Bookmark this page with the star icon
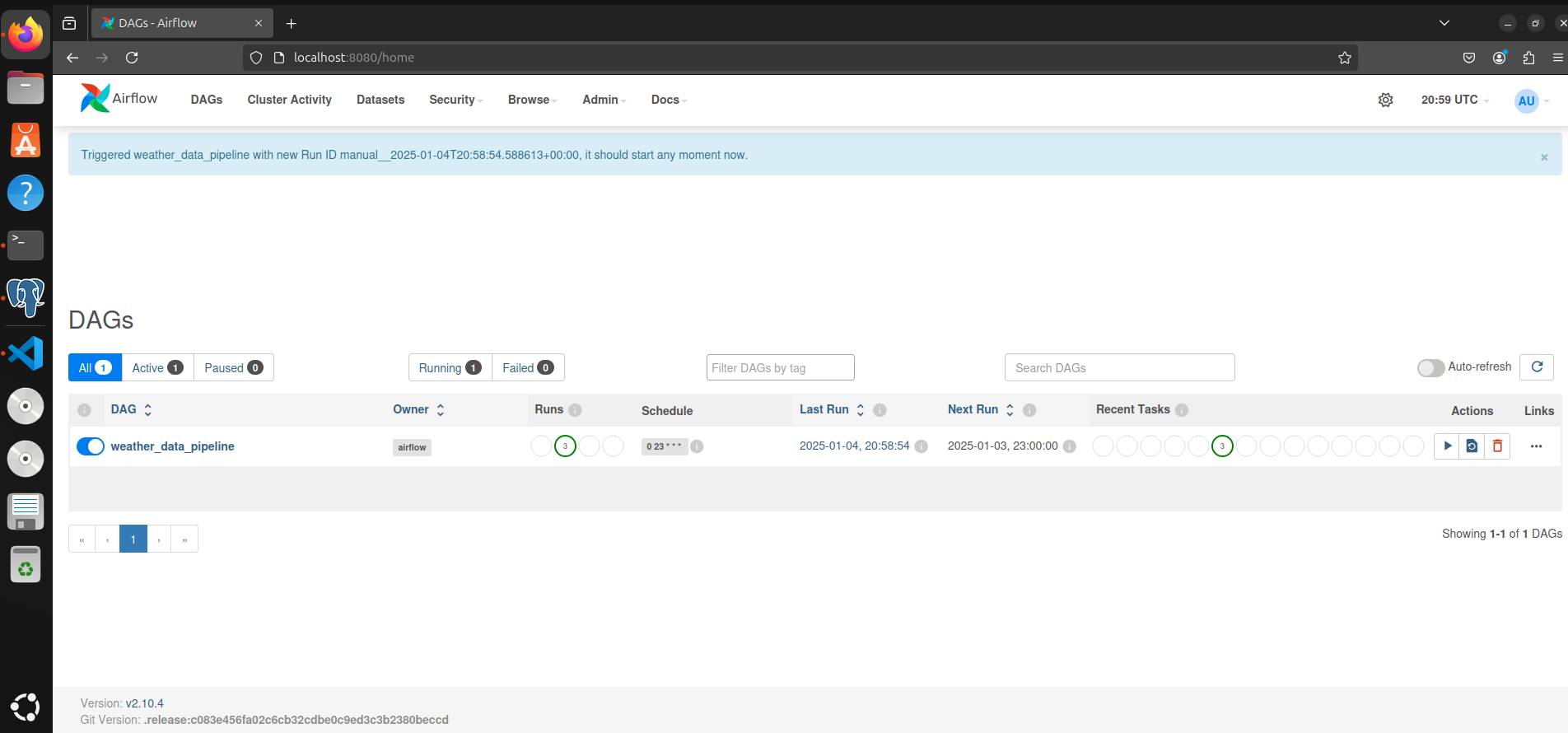Image resolution: width=1568 pixels, height=733 pixels. 1345,58
